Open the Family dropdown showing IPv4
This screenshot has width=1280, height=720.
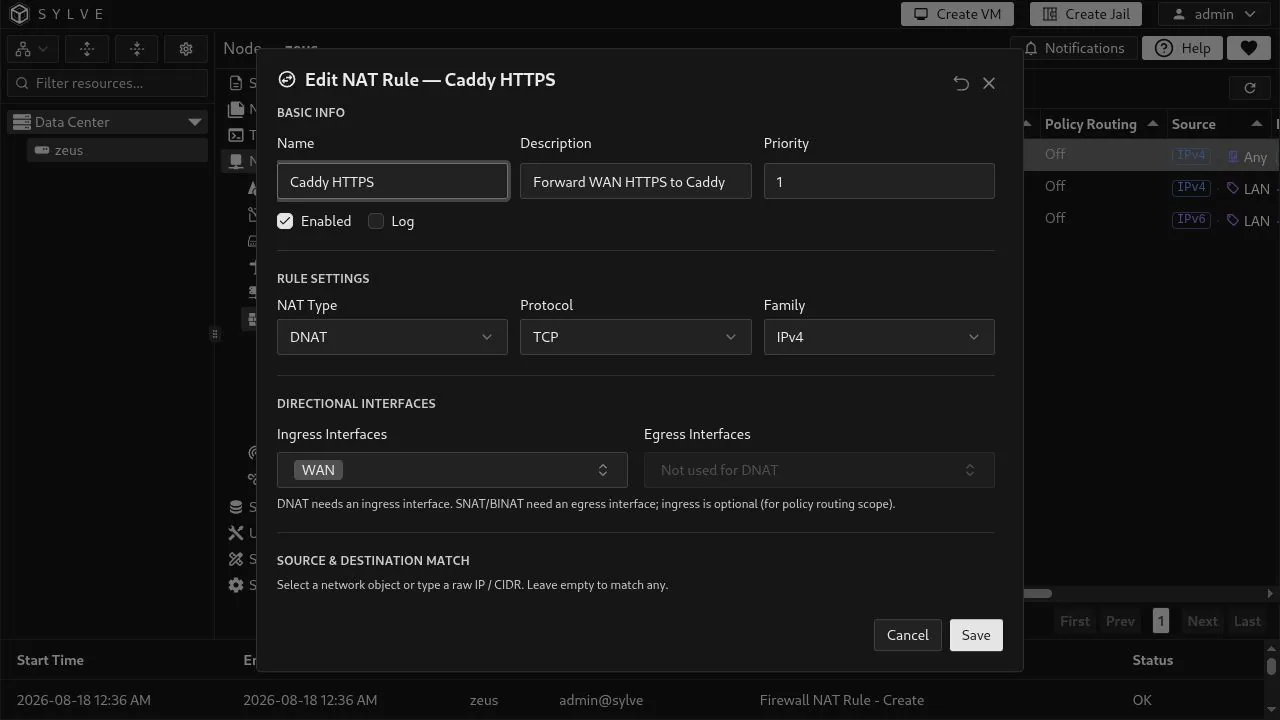click(879, 337)
